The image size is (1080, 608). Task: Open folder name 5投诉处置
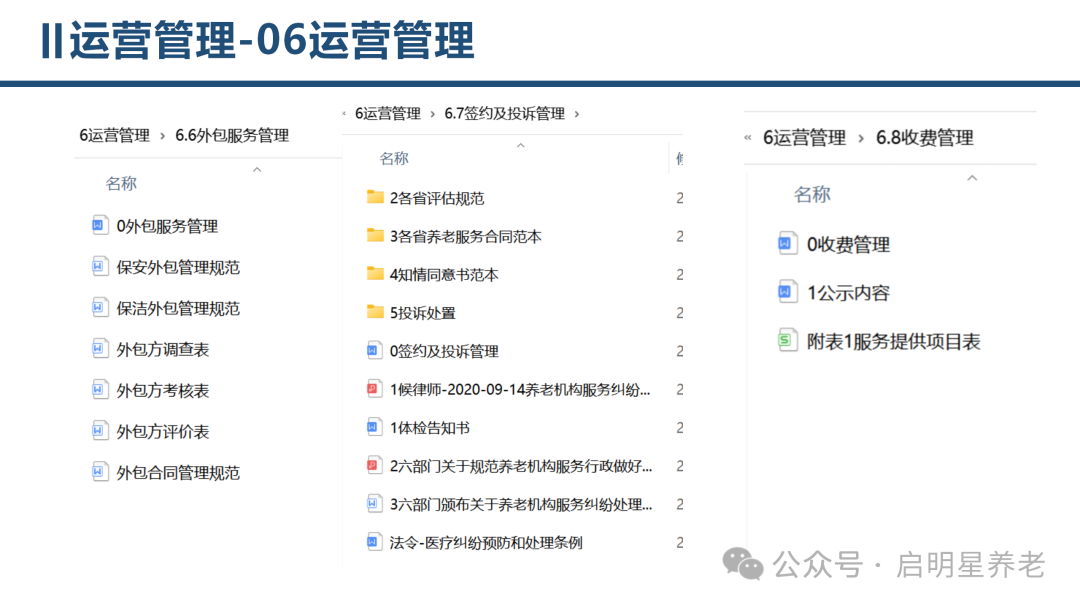422,313
